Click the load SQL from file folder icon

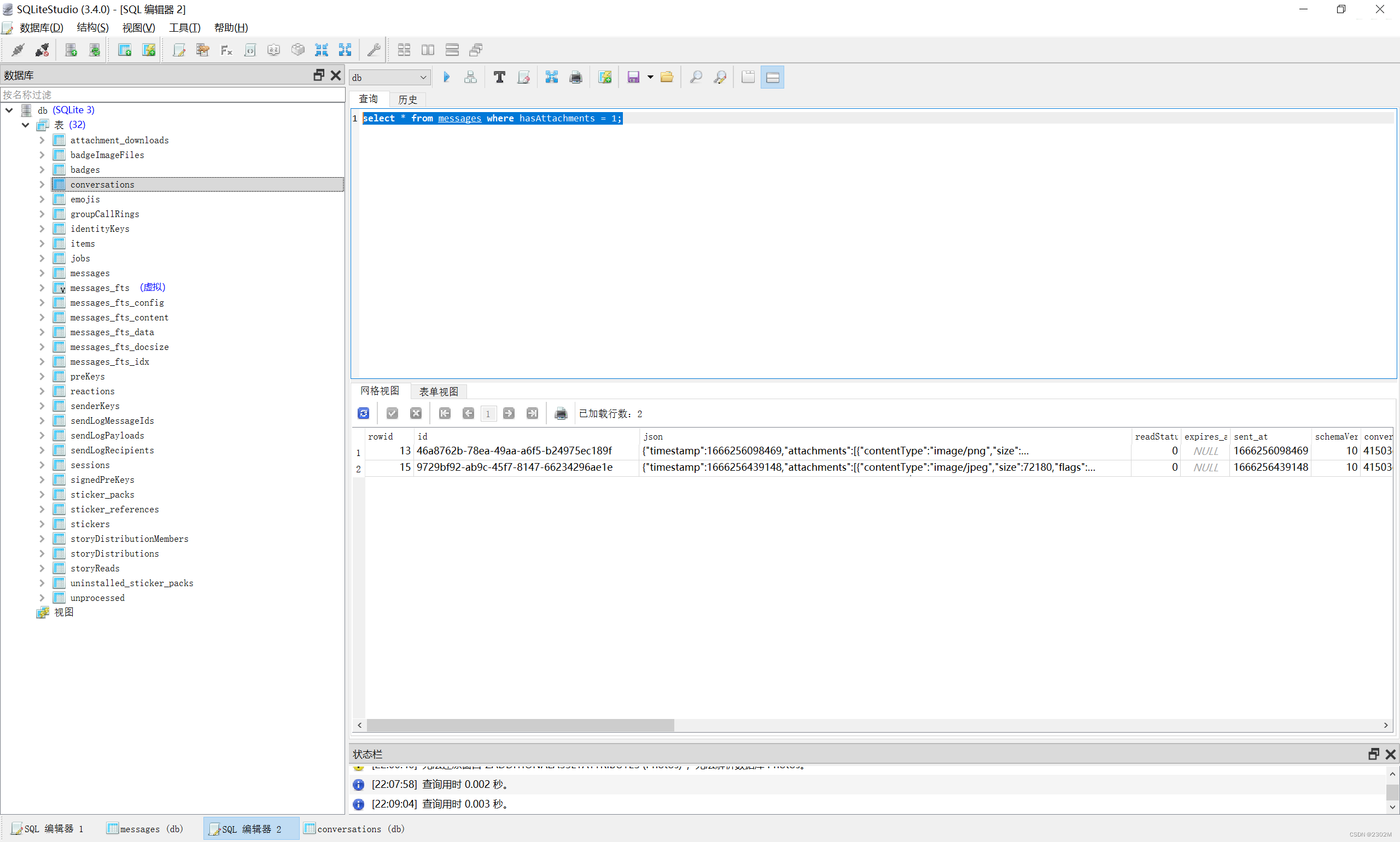(667, 77)
